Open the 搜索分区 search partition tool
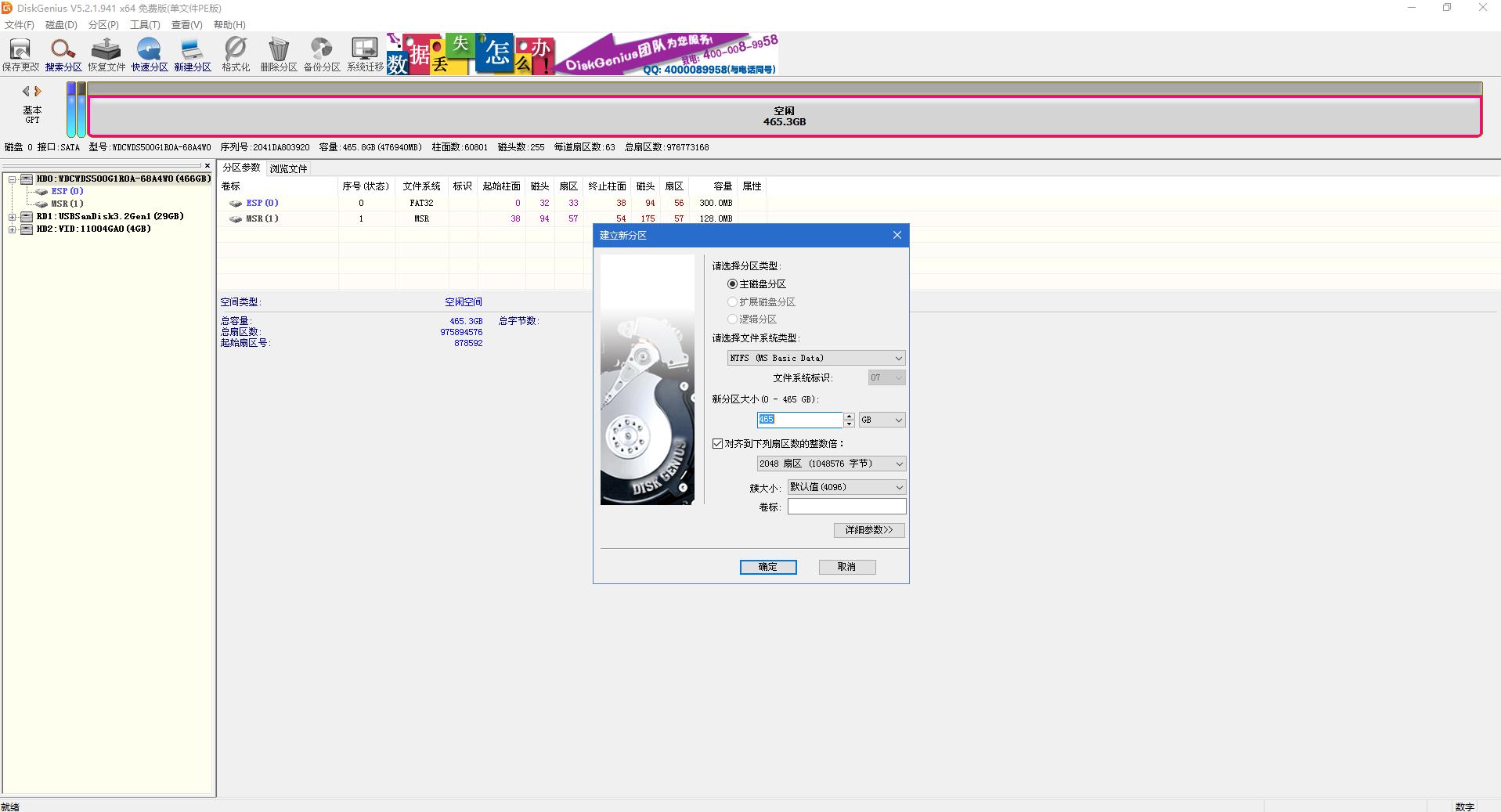The image size is (1501, 812). [63, 55]
